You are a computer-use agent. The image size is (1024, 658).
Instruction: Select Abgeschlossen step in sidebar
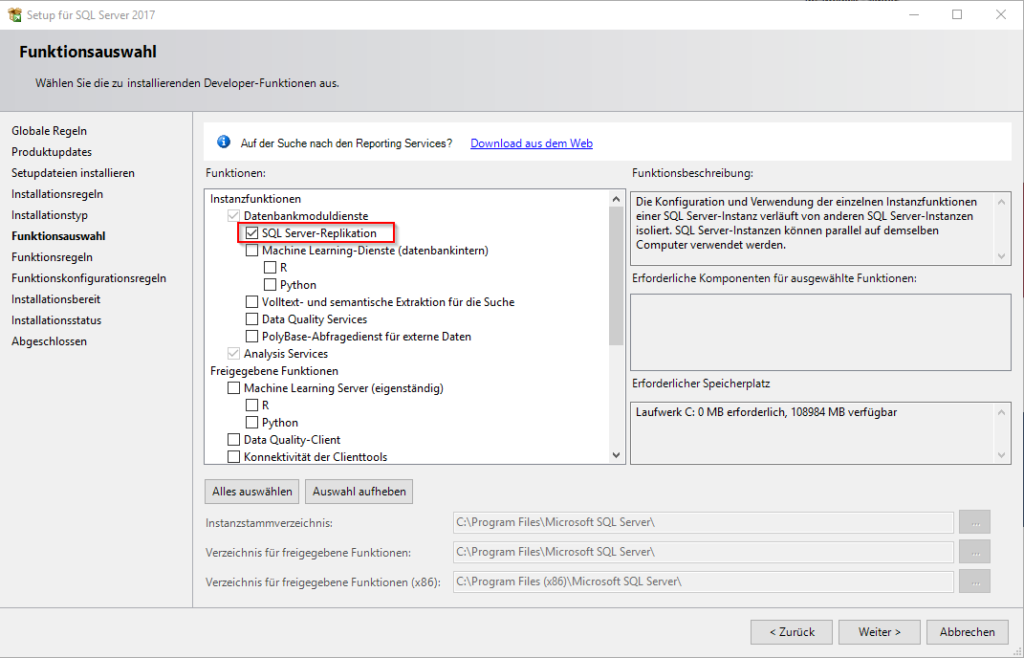coord(49,341)
